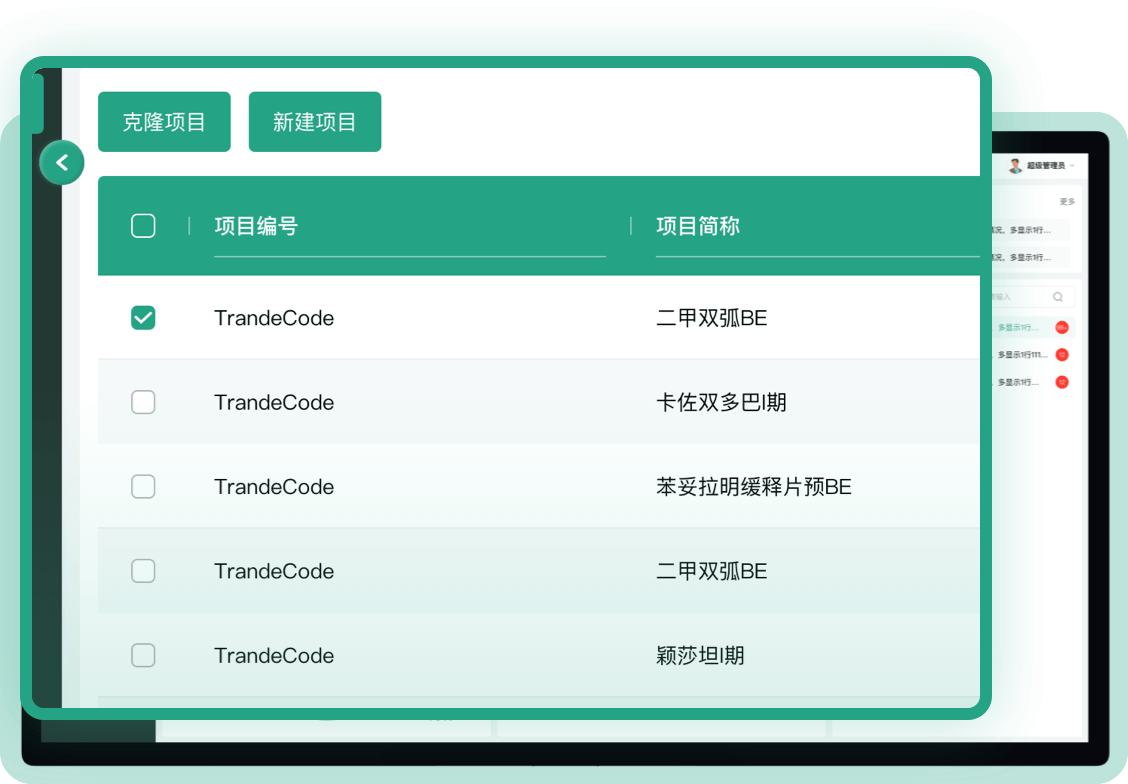
Task: Click the user avatar icon
Action: pos(1015,165)
